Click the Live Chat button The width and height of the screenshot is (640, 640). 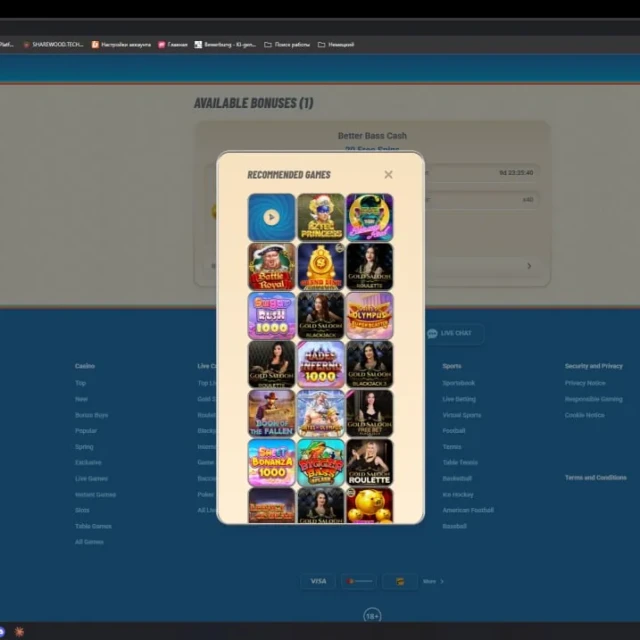[x=454, y=333]
